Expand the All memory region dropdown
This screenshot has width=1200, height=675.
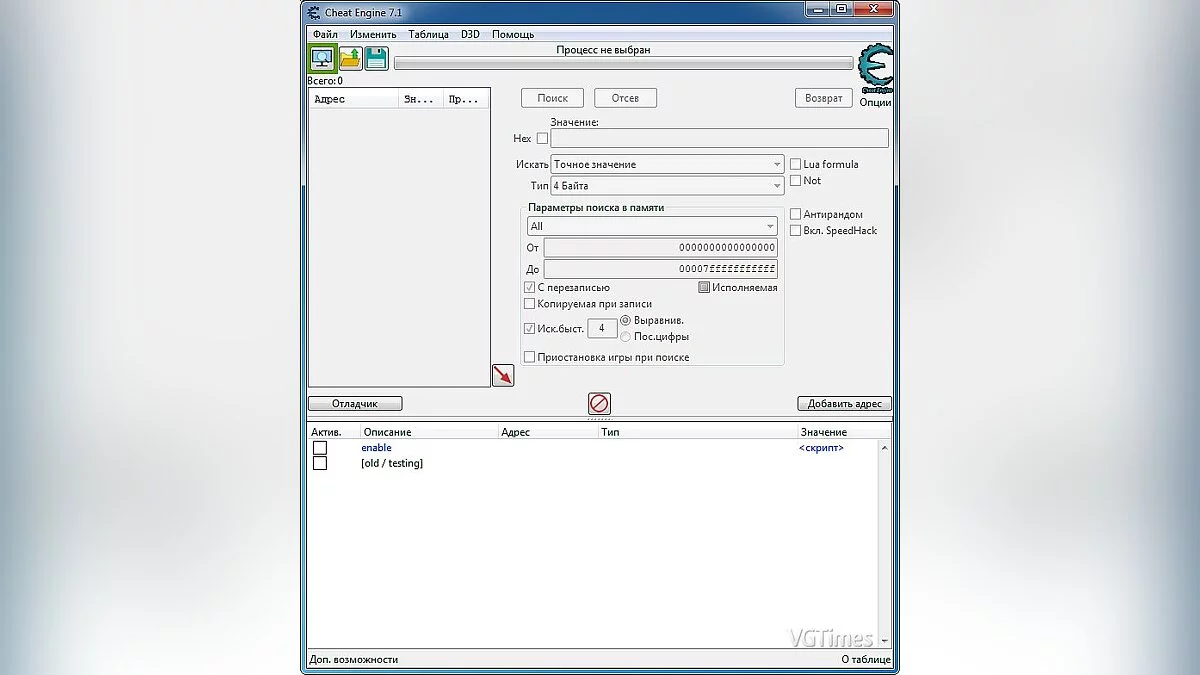point(652,227)
